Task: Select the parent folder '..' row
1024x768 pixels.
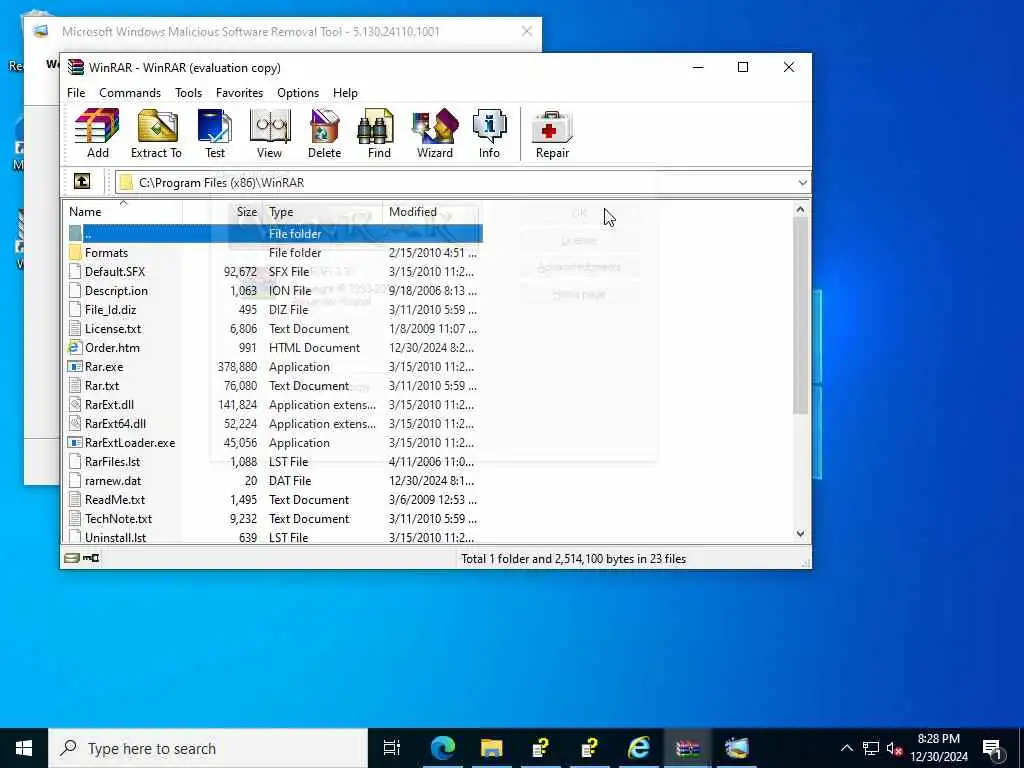Action: click(x=275, y=233)
